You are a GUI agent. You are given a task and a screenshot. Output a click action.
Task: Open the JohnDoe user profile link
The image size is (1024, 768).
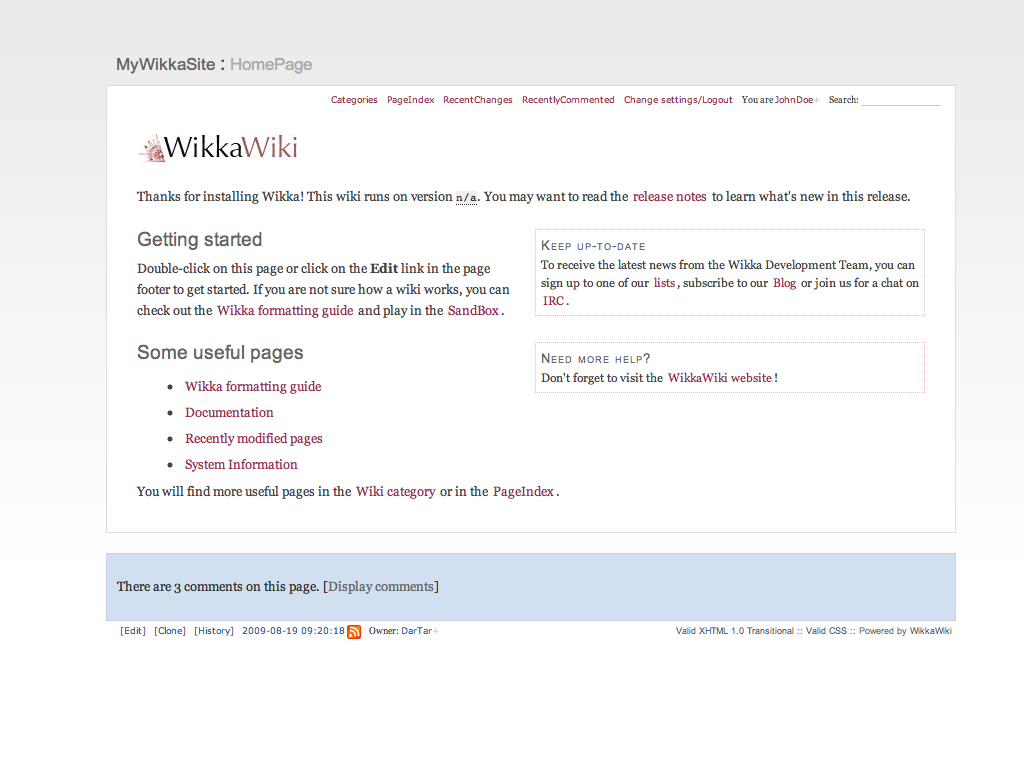pos(794,100)
